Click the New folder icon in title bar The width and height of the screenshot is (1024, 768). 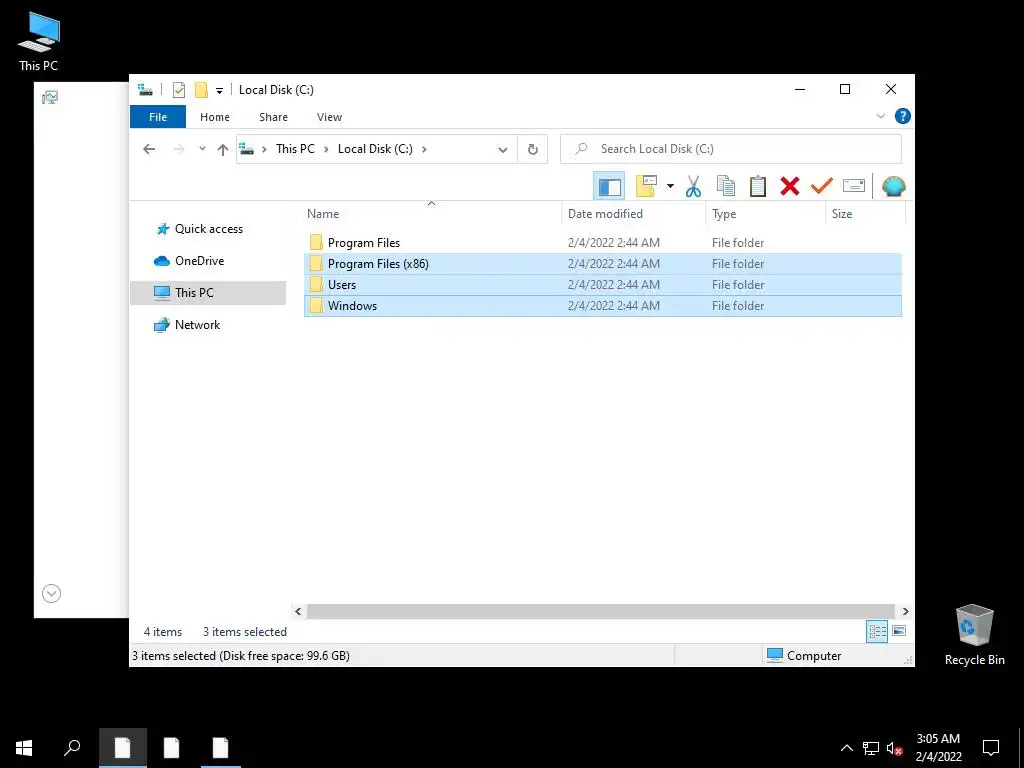click(x=201, y=90)
